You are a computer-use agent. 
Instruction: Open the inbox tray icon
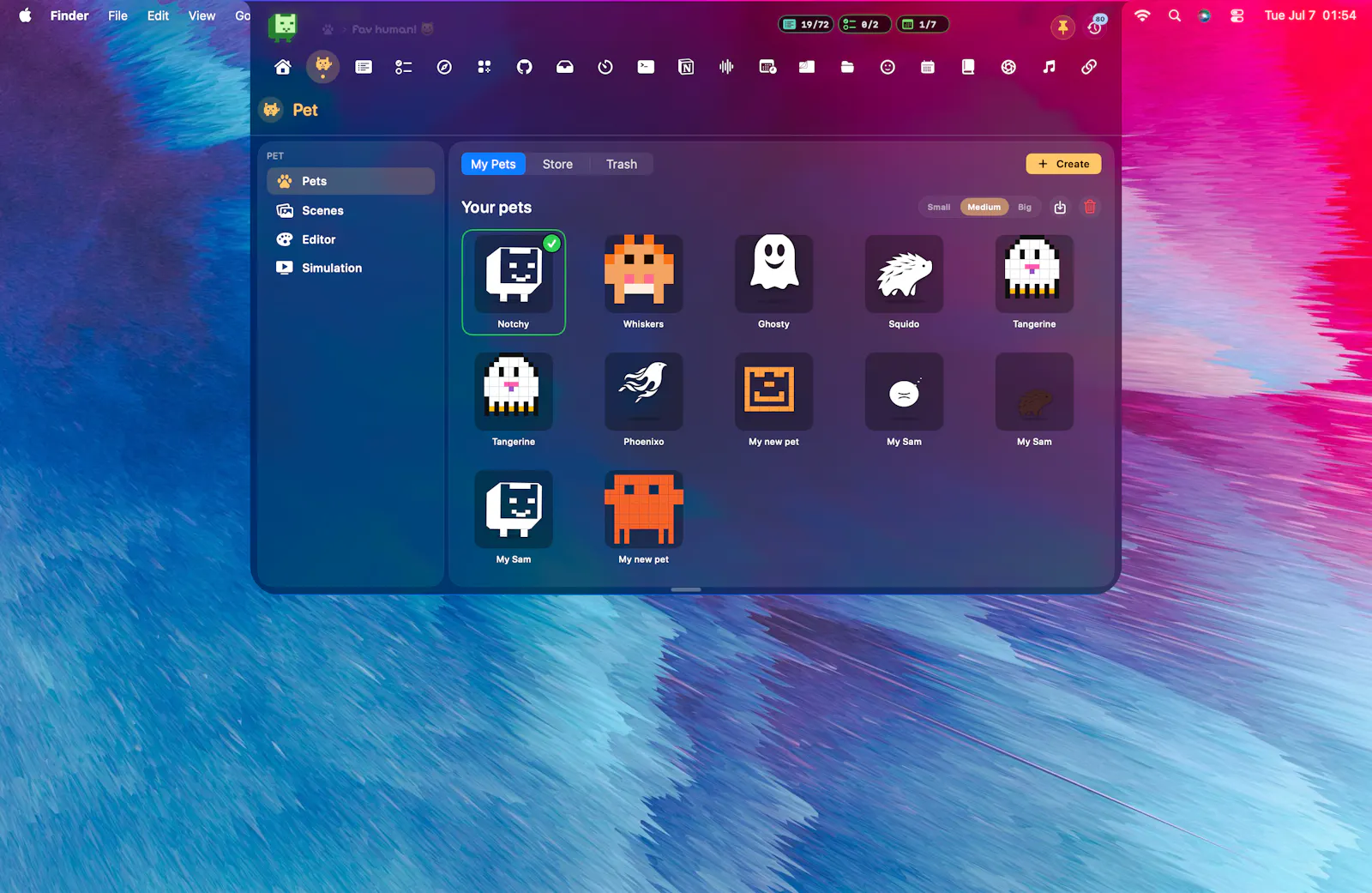tap(565, 67)
